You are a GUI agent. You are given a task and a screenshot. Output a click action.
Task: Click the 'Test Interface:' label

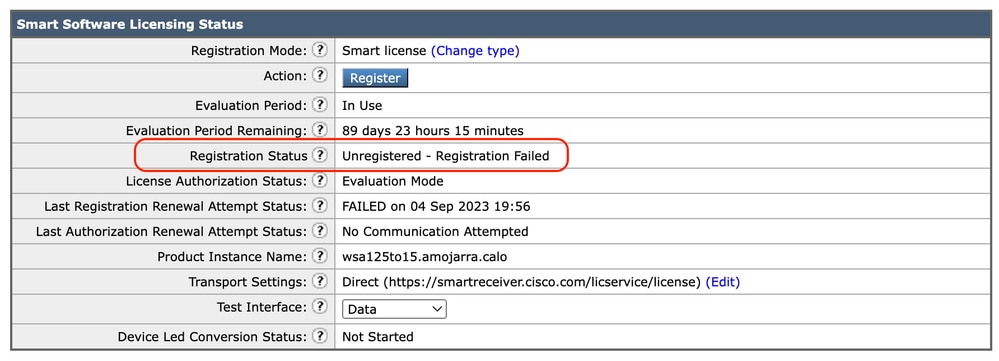click(x=262, y=308)
